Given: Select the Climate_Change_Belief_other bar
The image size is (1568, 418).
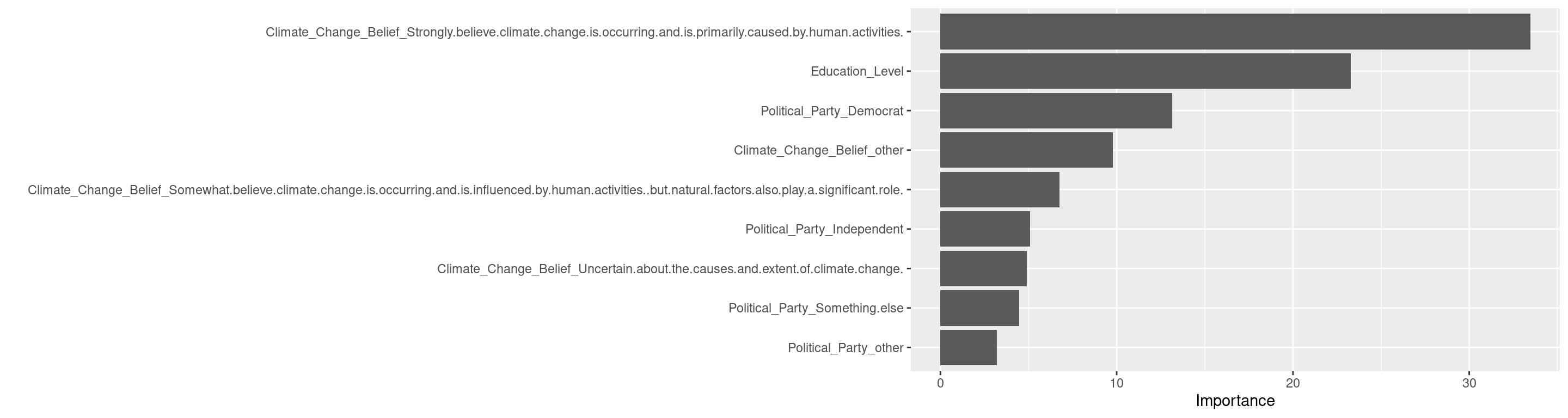Looking at the screenshot, I should click(1026, 150).
